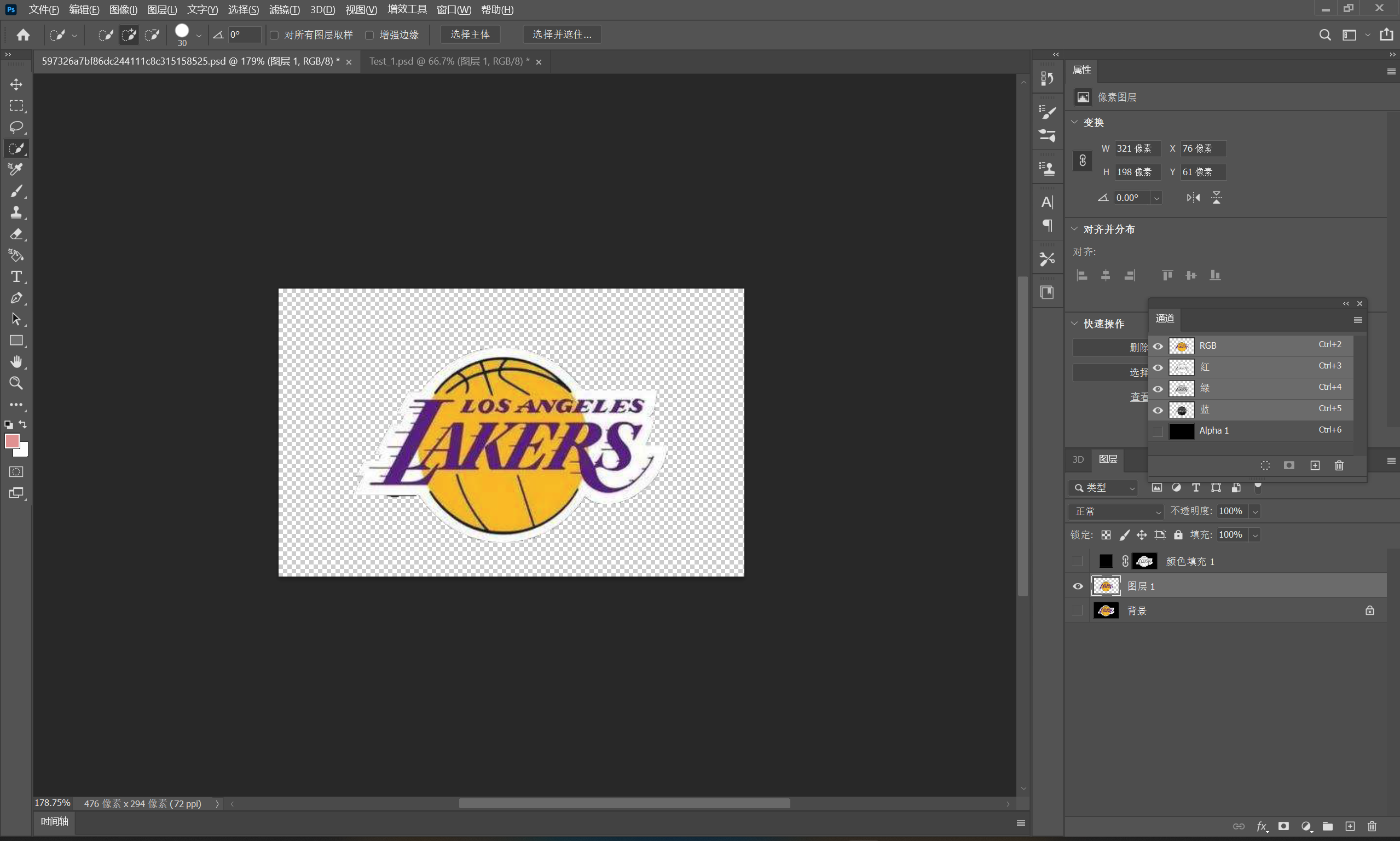1400x841 pixels.
Task: Select the Pen tool
Action: click(x=16, y=298)
